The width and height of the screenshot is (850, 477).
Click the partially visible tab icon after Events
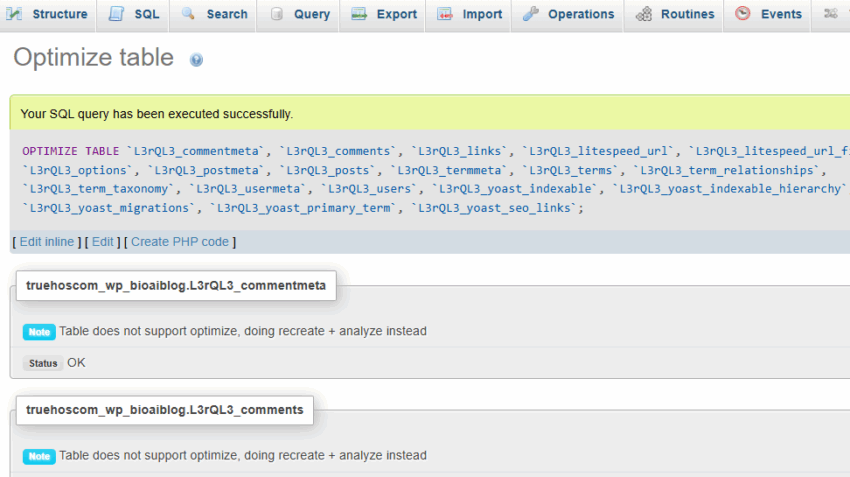[830, 14]
